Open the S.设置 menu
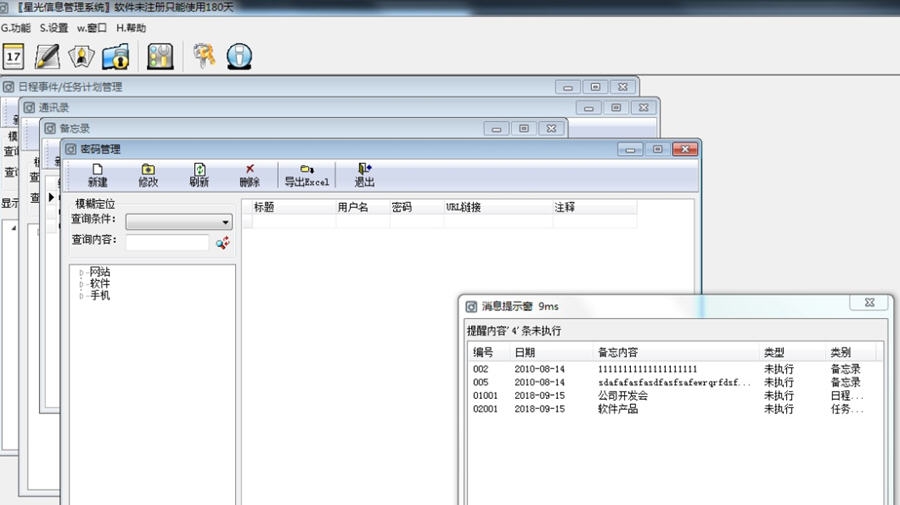The height and width of the screenshot is (505, 900). coord(54,28)
